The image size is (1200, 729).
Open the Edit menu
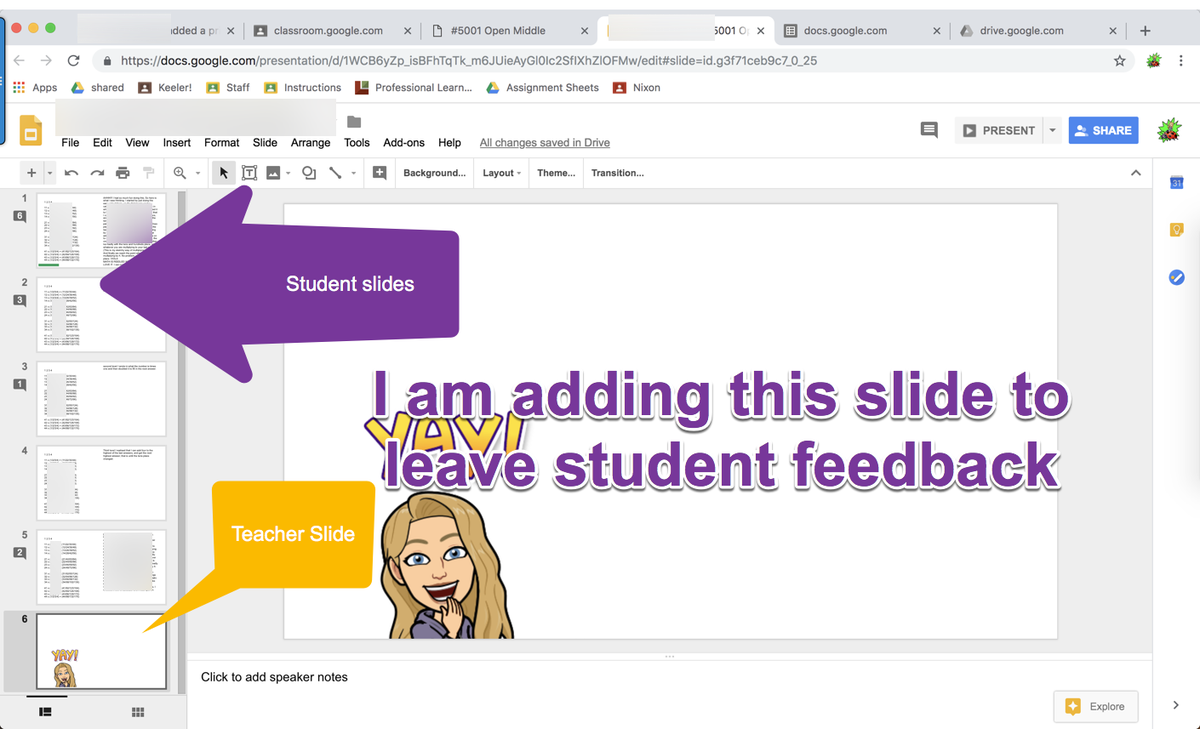pos(103,143)
